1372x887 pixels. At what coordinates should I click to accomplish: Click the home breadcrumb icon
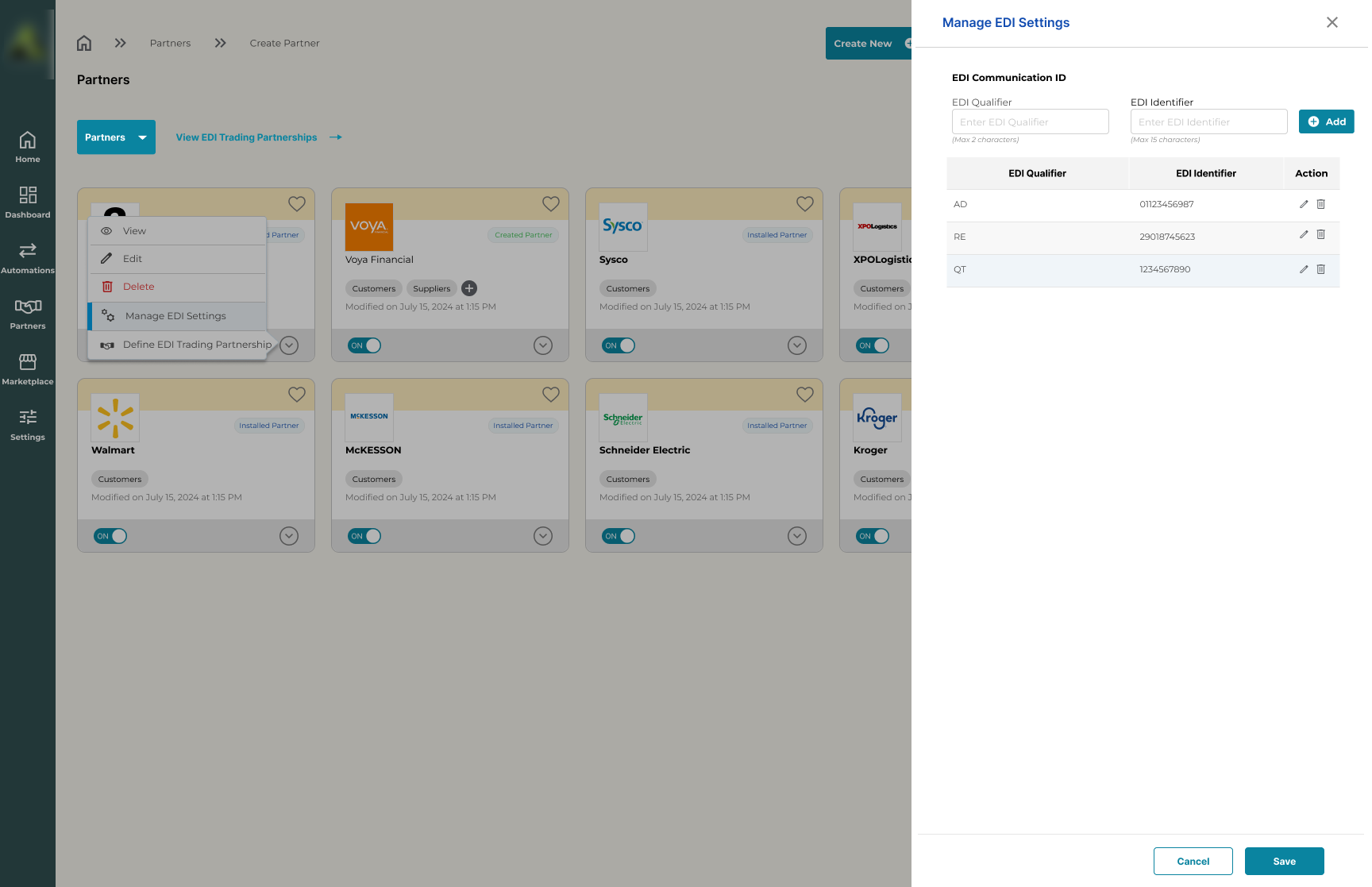(84, 43)
